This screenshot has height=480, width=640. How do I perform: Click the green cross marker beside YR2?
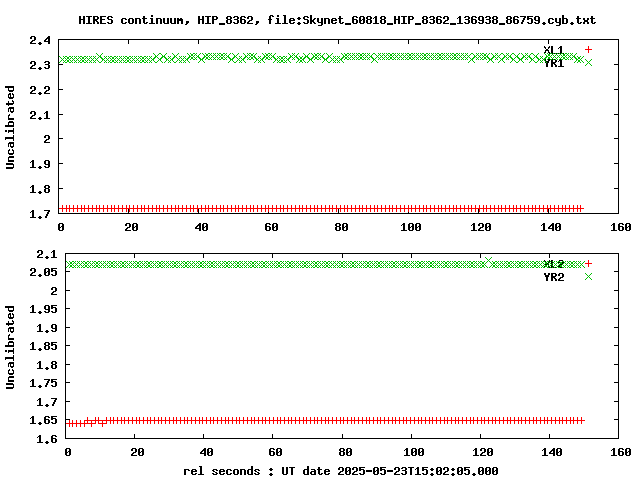click(x=588, y=277)
